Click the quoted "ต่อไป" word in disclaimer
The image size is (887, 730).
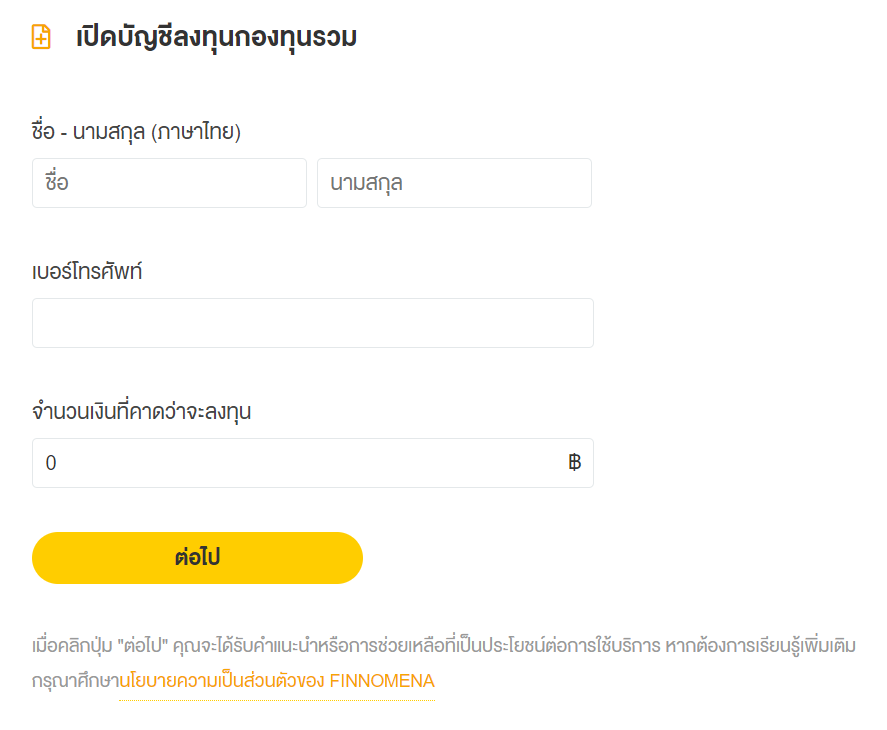click(x=146, y=645)
